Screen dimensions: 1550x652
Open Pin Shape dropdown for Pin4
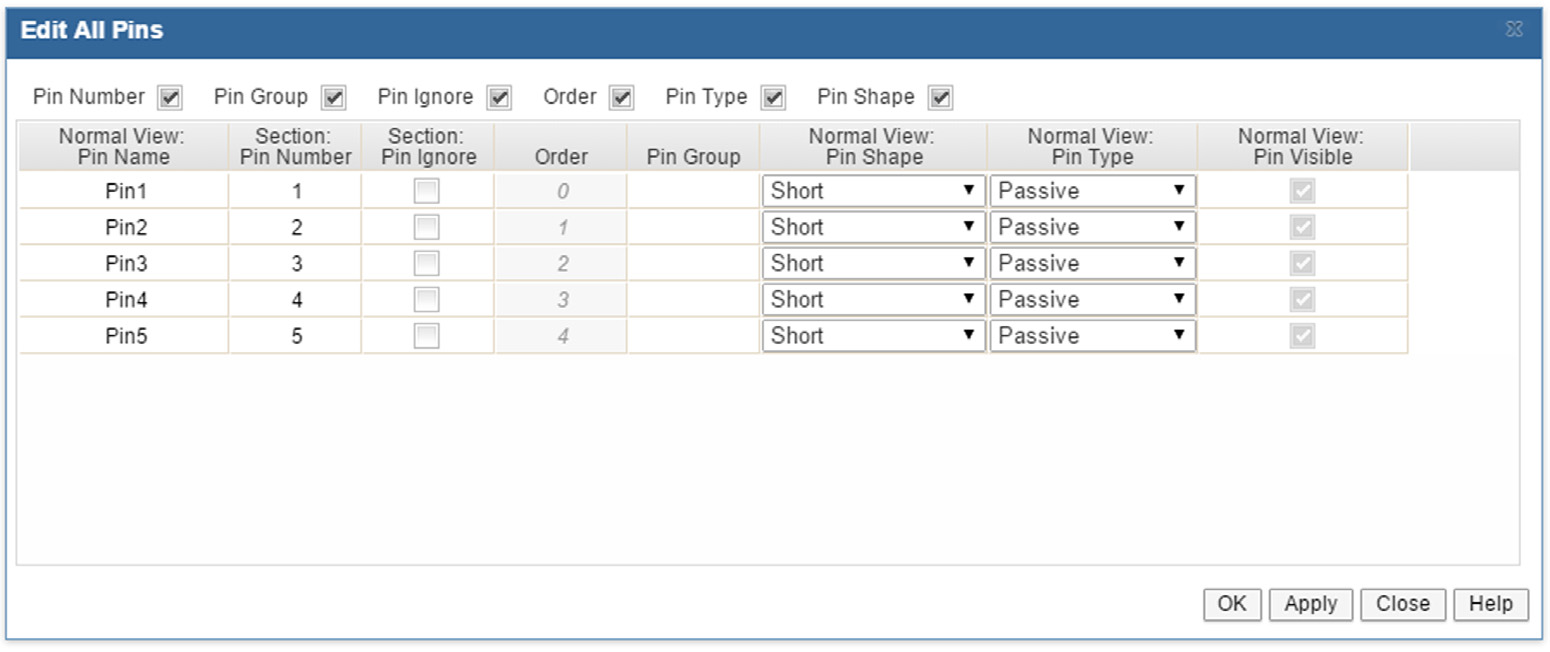coord(872,300)
